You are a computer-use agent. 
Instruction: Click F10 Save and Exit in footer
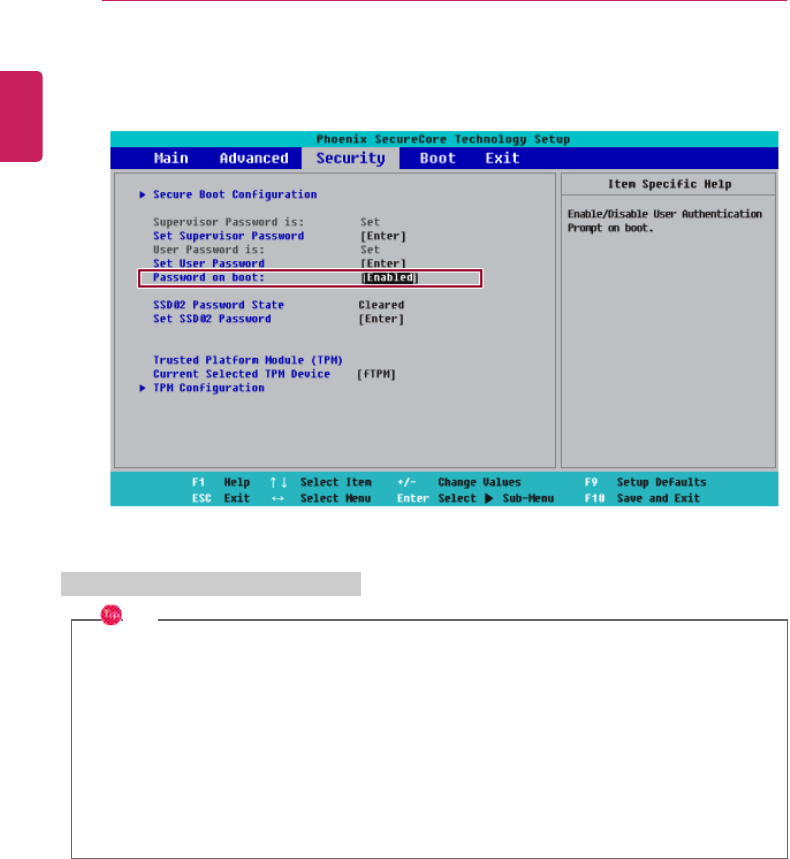(642, 499)
